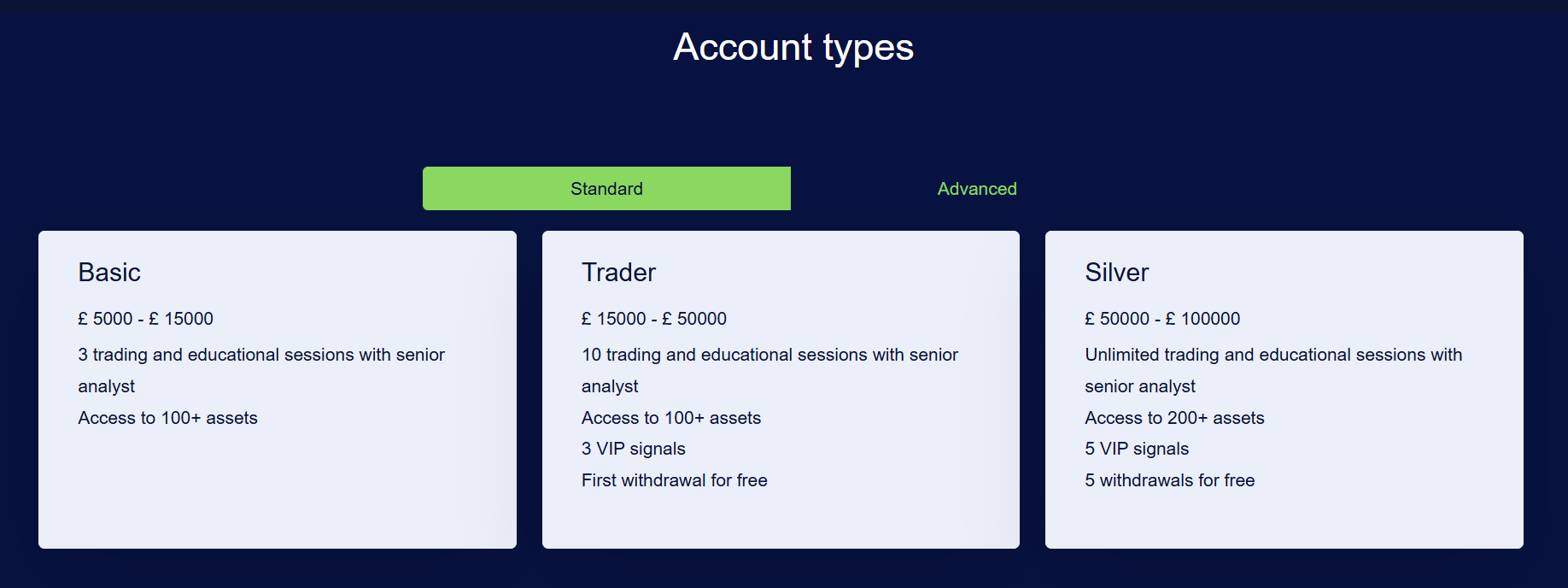Screen dimensions: 1568x588
Task: Click 'Access to 100+ assets' in Basic card
Action: click(167, 418)
